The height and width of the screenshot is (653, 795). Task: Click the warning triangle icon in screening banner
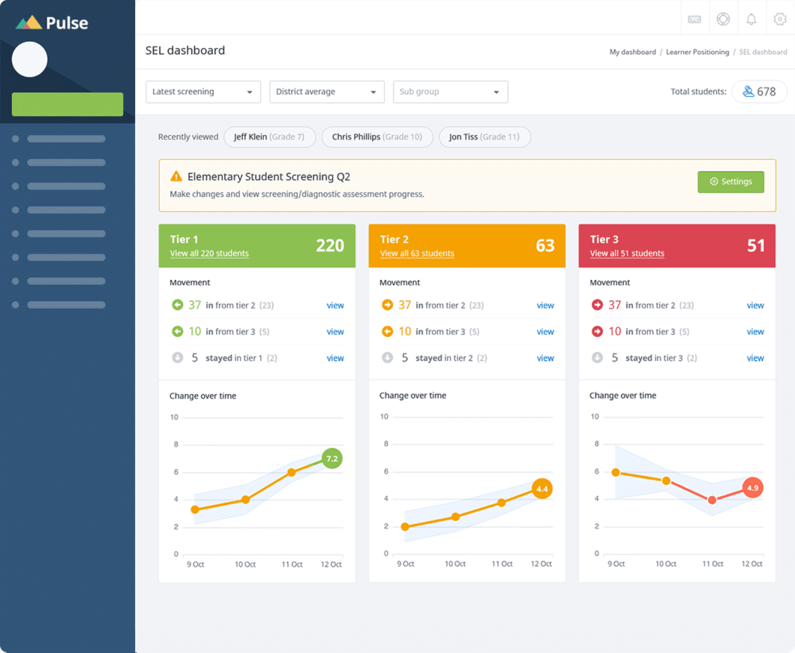176,176
